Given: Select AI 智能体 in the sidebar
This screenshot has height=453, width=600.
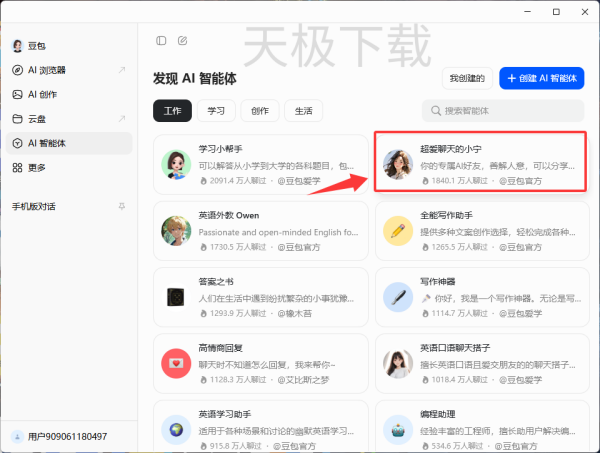Looking at the screenshot, I should [x=46, y=143].
